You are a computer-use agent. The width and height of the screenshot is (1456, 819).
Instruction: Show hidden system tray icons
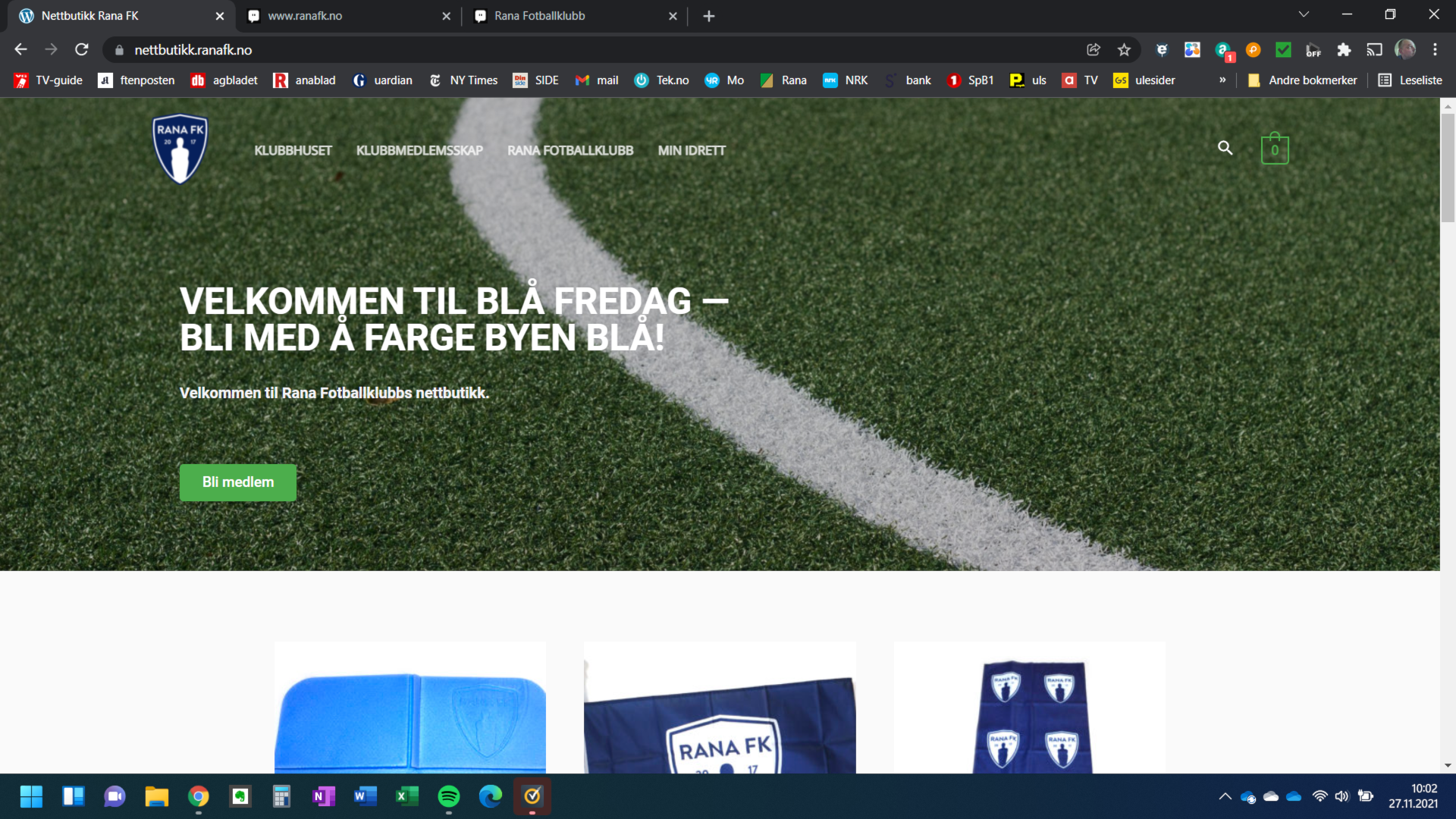[x=1225, y=796]
